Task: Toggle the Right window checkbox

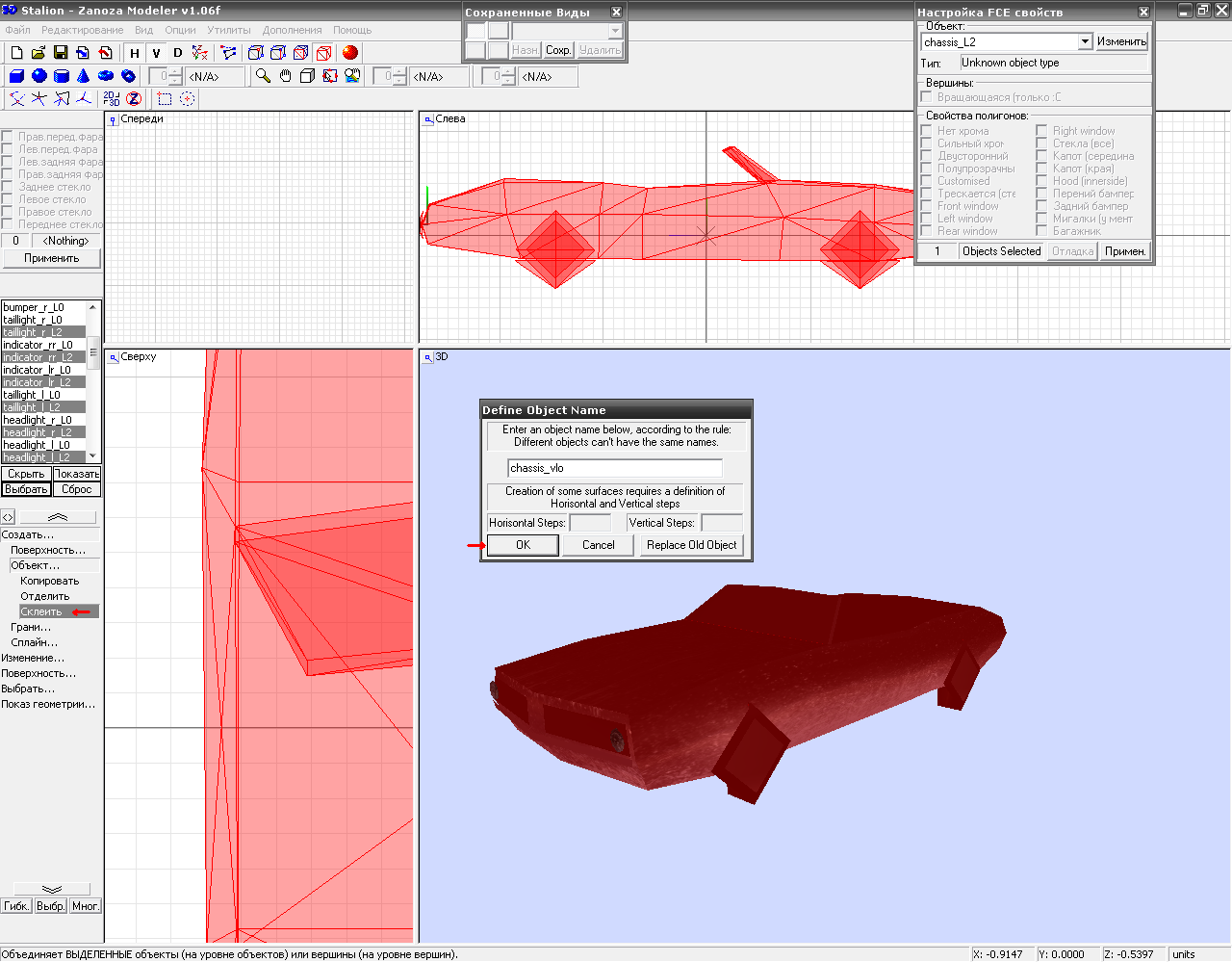Action: [1041, 131]
